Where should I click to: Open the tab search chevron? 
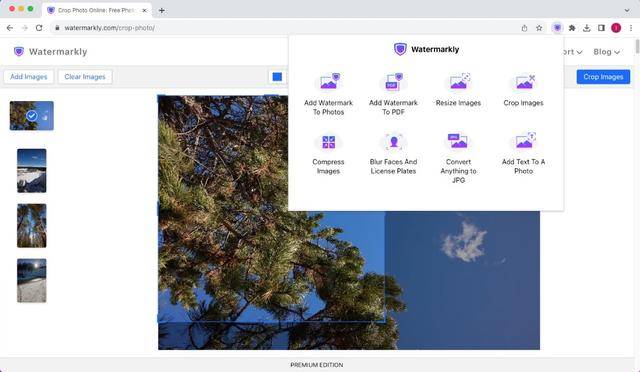627,10
